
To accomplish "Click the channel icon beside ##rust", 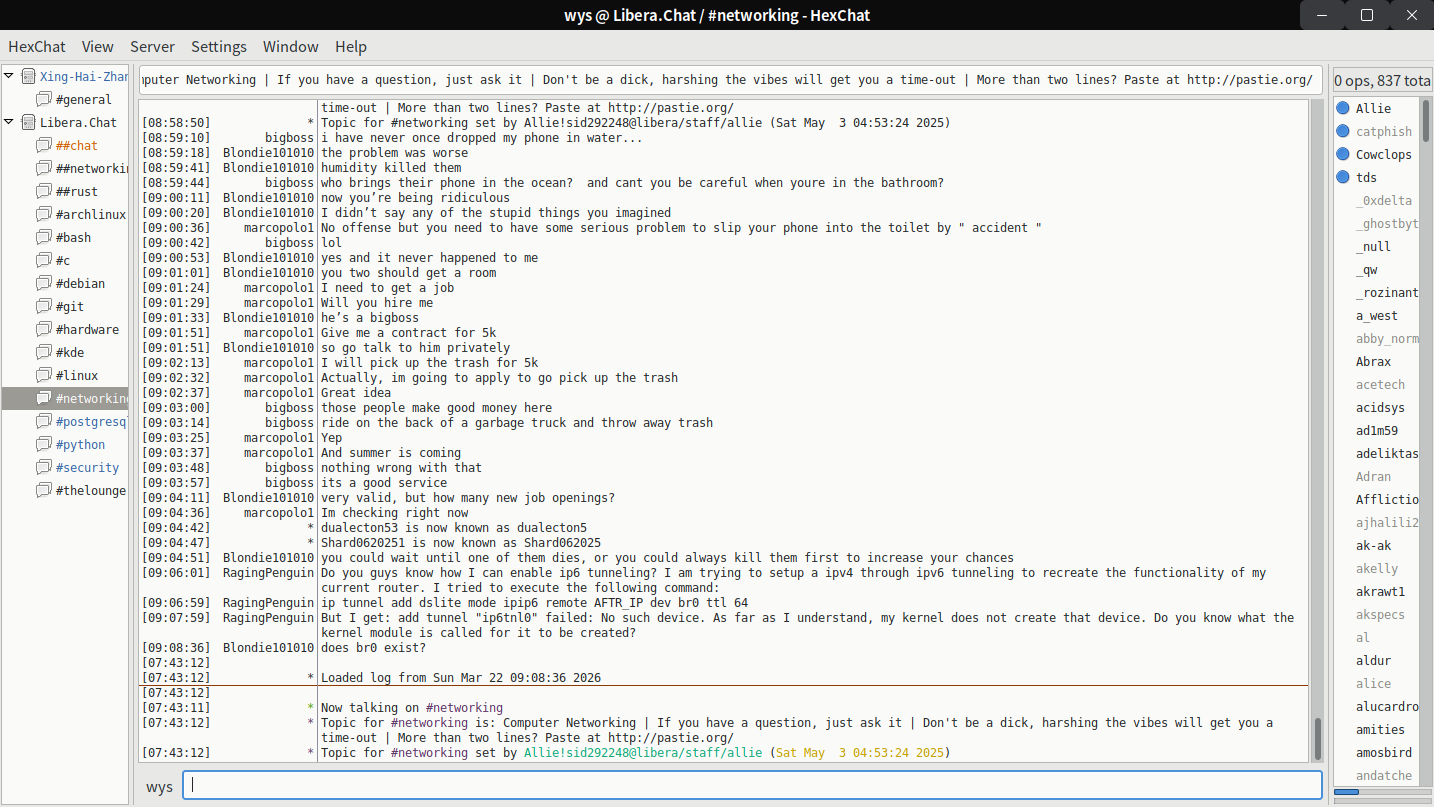I will click(x=43, y=191).
